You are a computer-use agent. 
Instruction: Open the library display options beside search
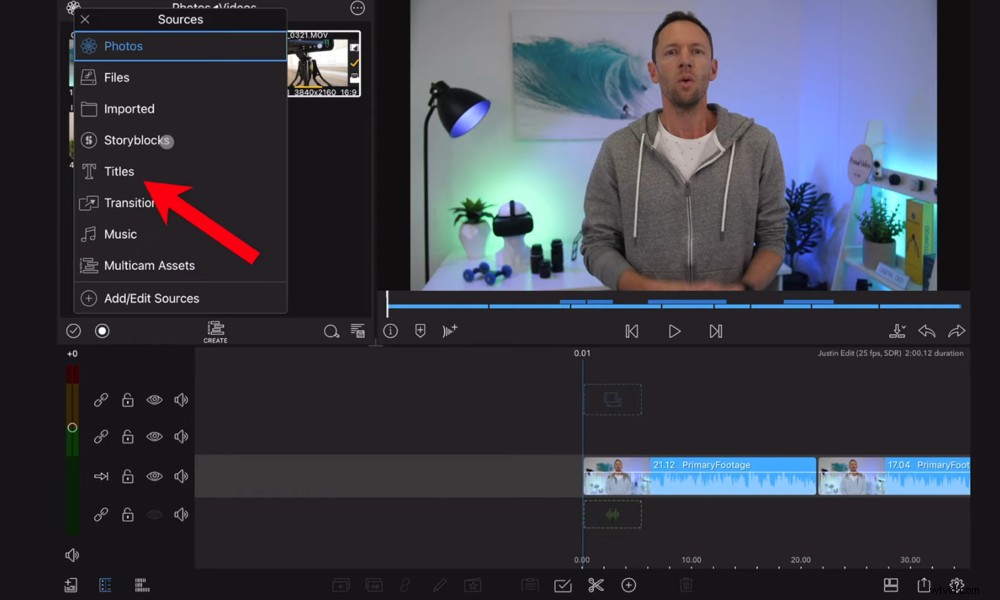point(358,330)
